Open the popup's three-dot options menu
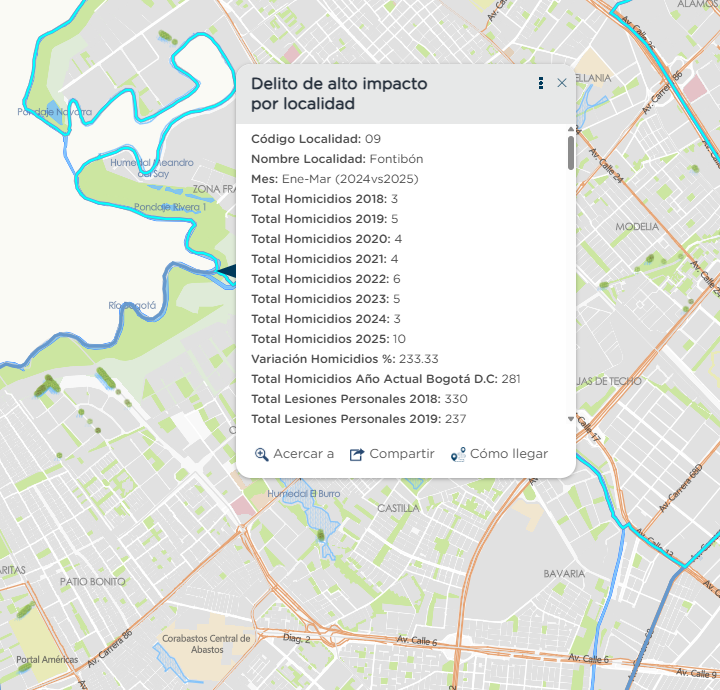Image resolution: width=720 pixels, height=690 pixels. (541, 84)
